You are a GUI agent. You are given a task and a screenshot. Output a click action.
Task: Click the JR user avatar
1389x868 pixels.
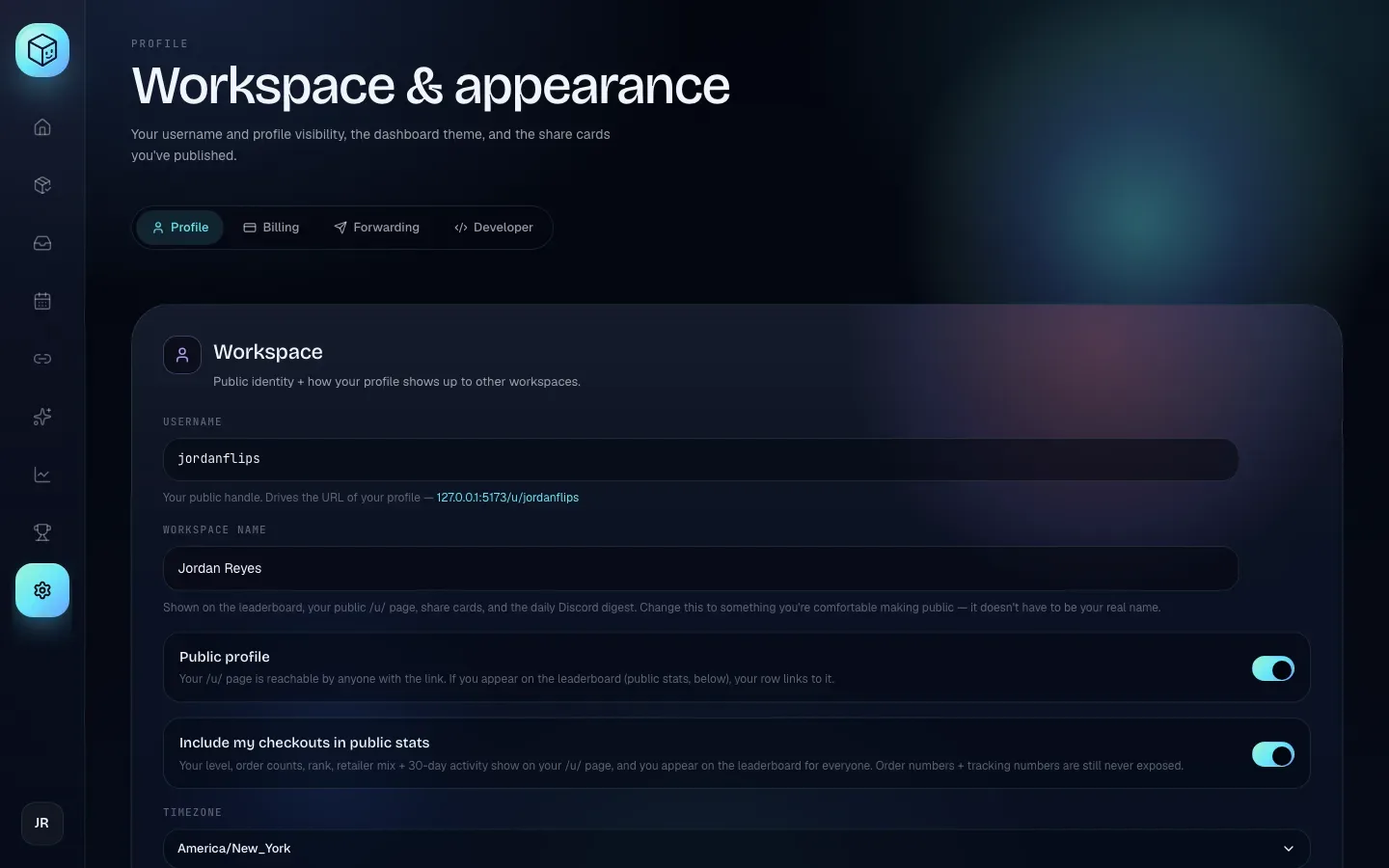click(x=42, y=824)
